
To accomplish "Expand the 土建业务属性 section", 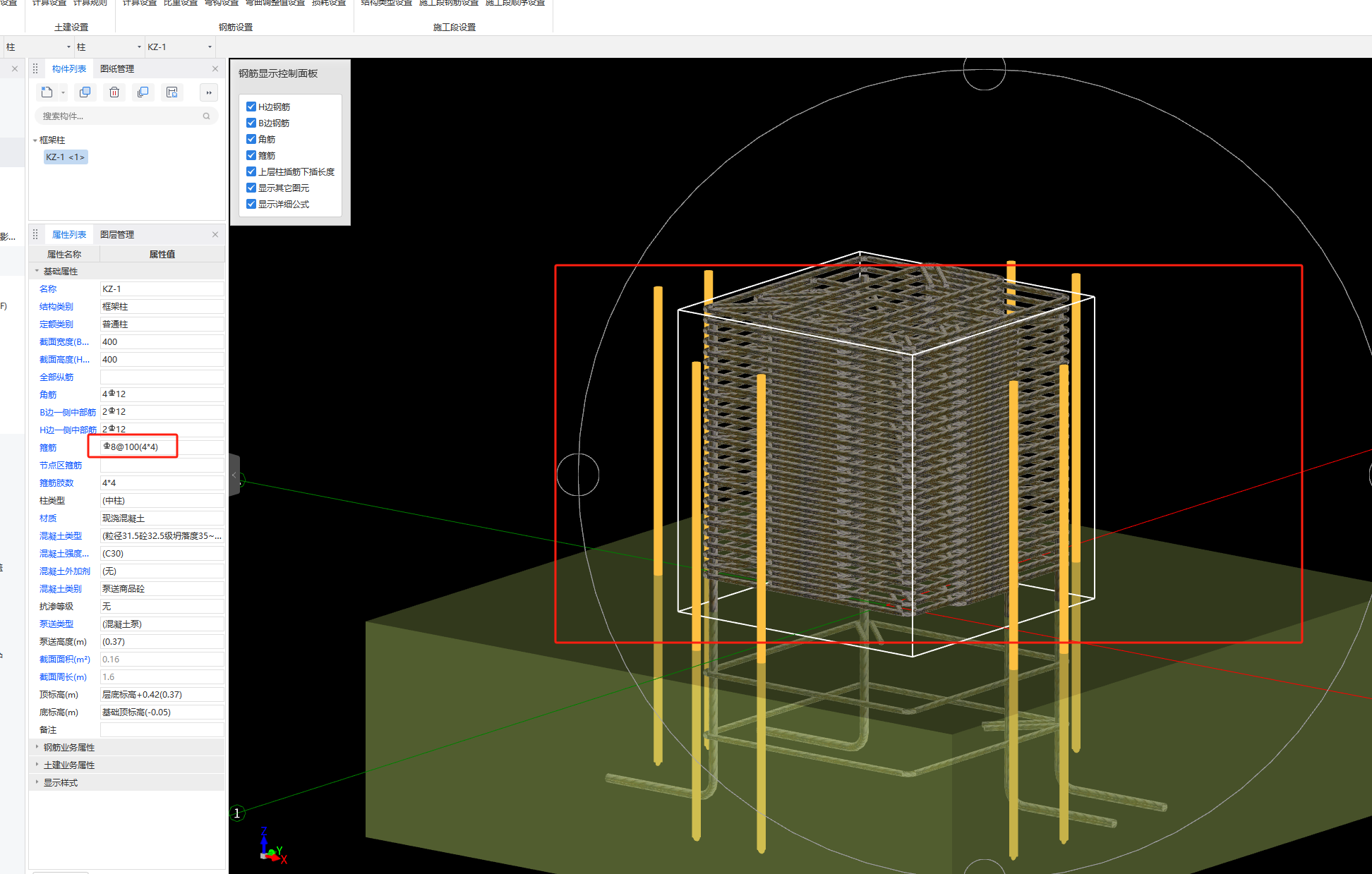I will click(37, 764).
